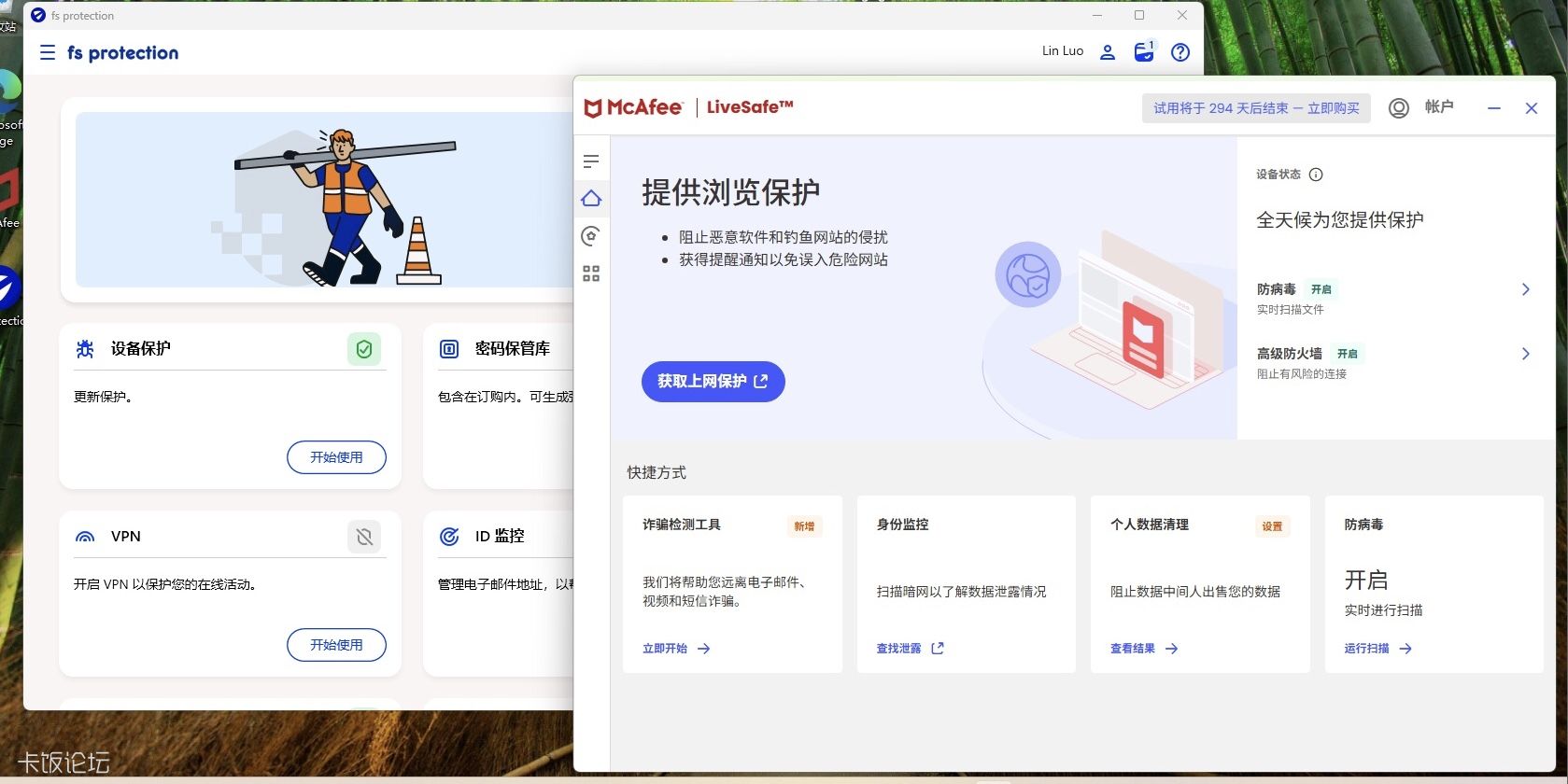The image size is (1568, 784).
Task: Click the 开启 badge next to 高级防火墙
Action: click(x=1348, y=354)
